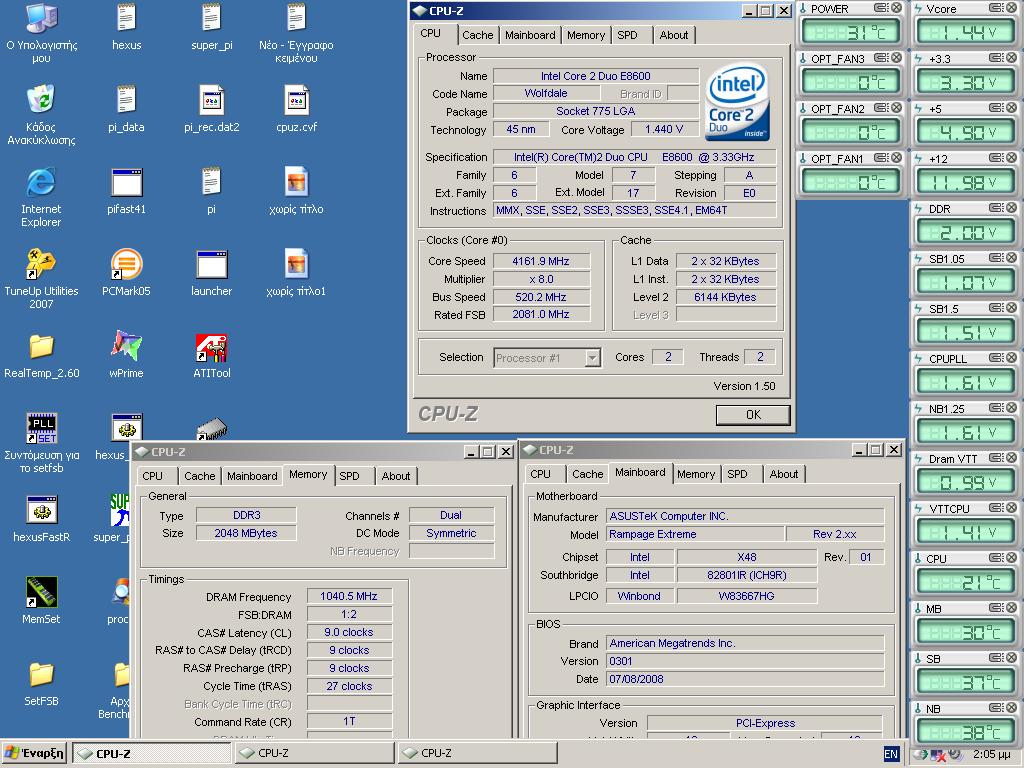Screen dimensions: 1024x768
Task: Switch to SPD tab in top CPU-Z window
Action: point(627,35)
